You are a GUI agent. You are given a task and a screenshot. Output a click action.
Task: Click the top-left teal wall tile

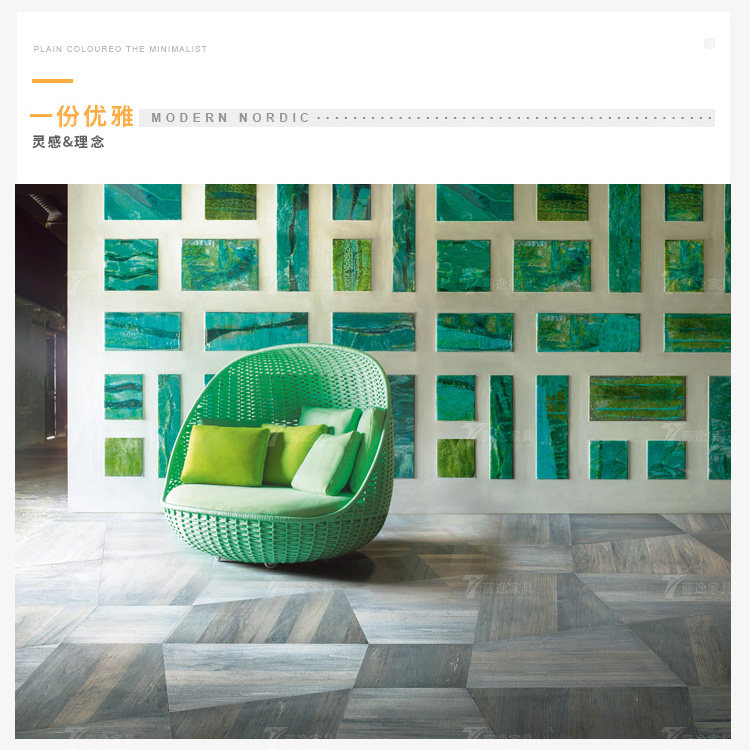click(143, 202)
